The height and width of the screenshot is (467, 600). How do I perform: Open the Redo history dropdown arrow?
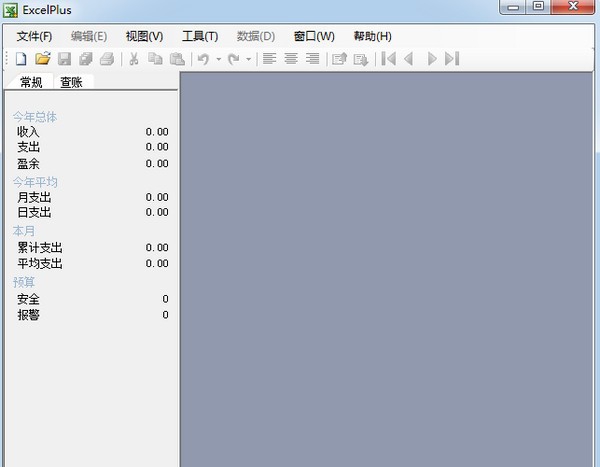248,59
